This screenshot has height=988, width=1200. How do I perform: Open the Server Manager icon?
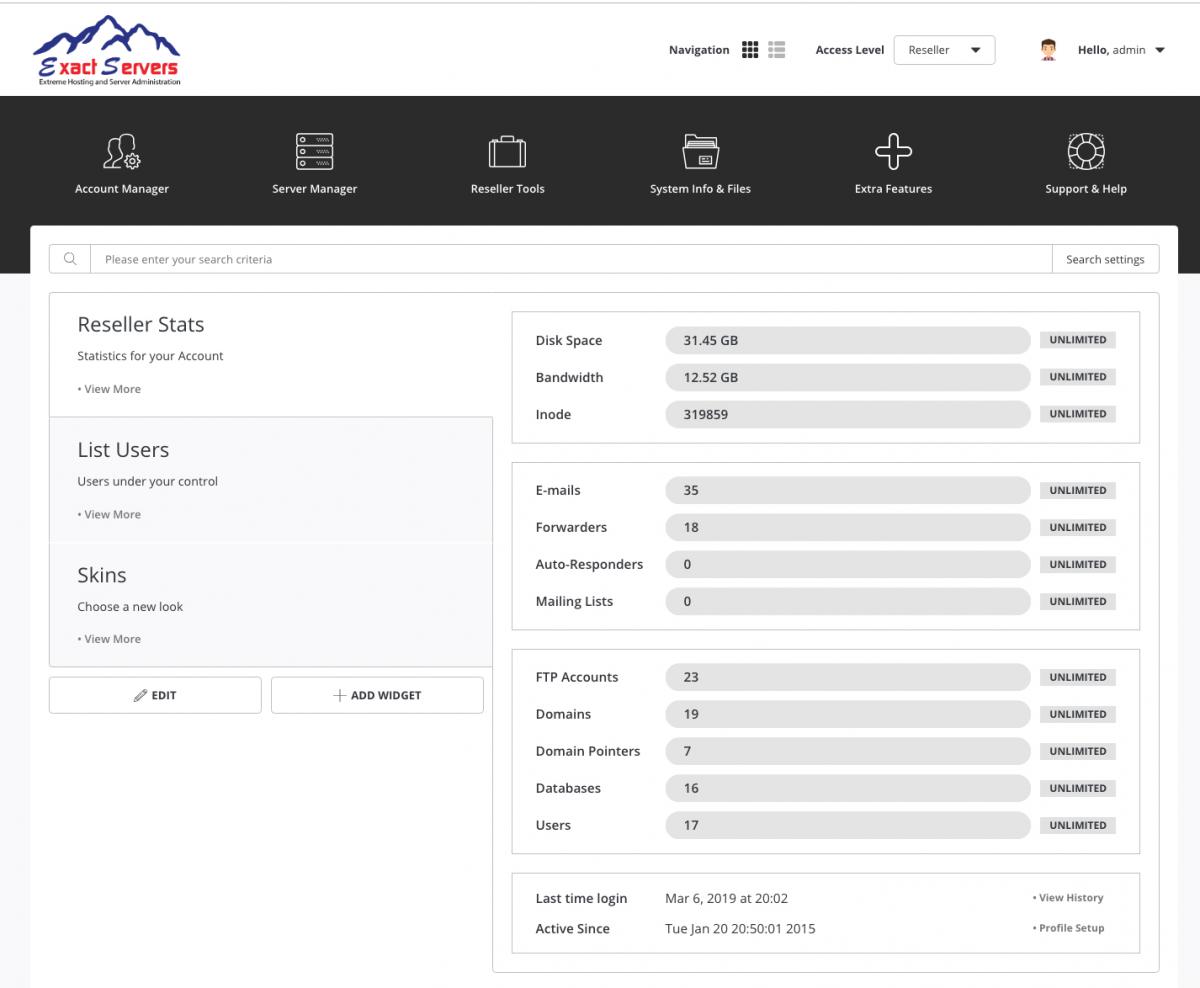click(314, 153)
